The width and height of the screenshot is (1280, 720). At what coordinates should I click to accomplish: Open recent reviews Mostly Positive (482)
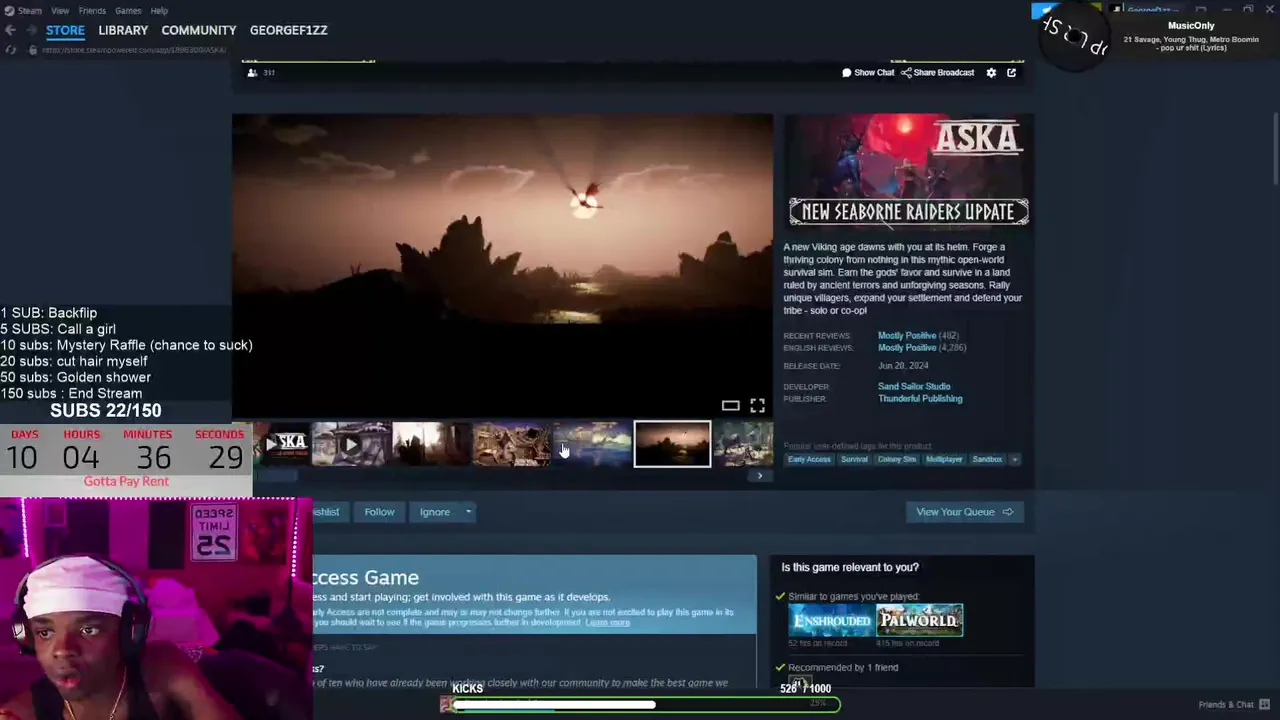(x=917, y=335)
